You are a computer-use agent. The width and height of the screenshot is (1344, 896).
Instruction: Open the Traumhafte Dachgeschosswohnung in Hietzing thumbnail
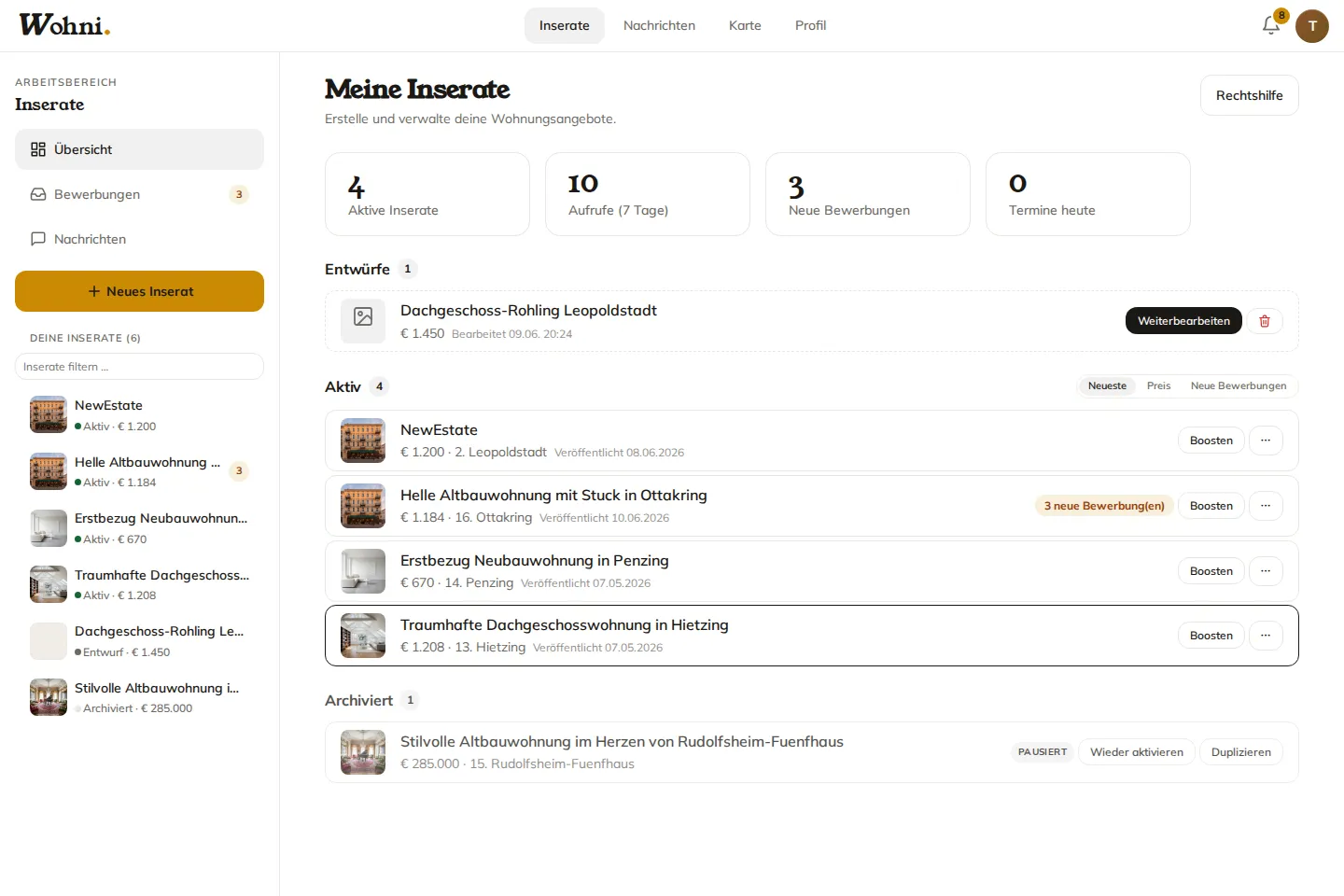pyautogui.click(x=363, y=636)
